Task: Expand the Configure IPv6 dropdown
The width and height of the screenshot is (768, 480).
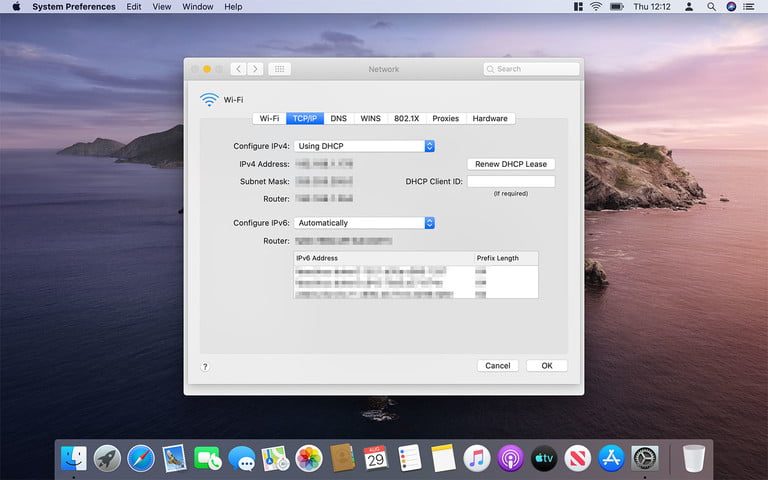Action: tap(364, 223)
